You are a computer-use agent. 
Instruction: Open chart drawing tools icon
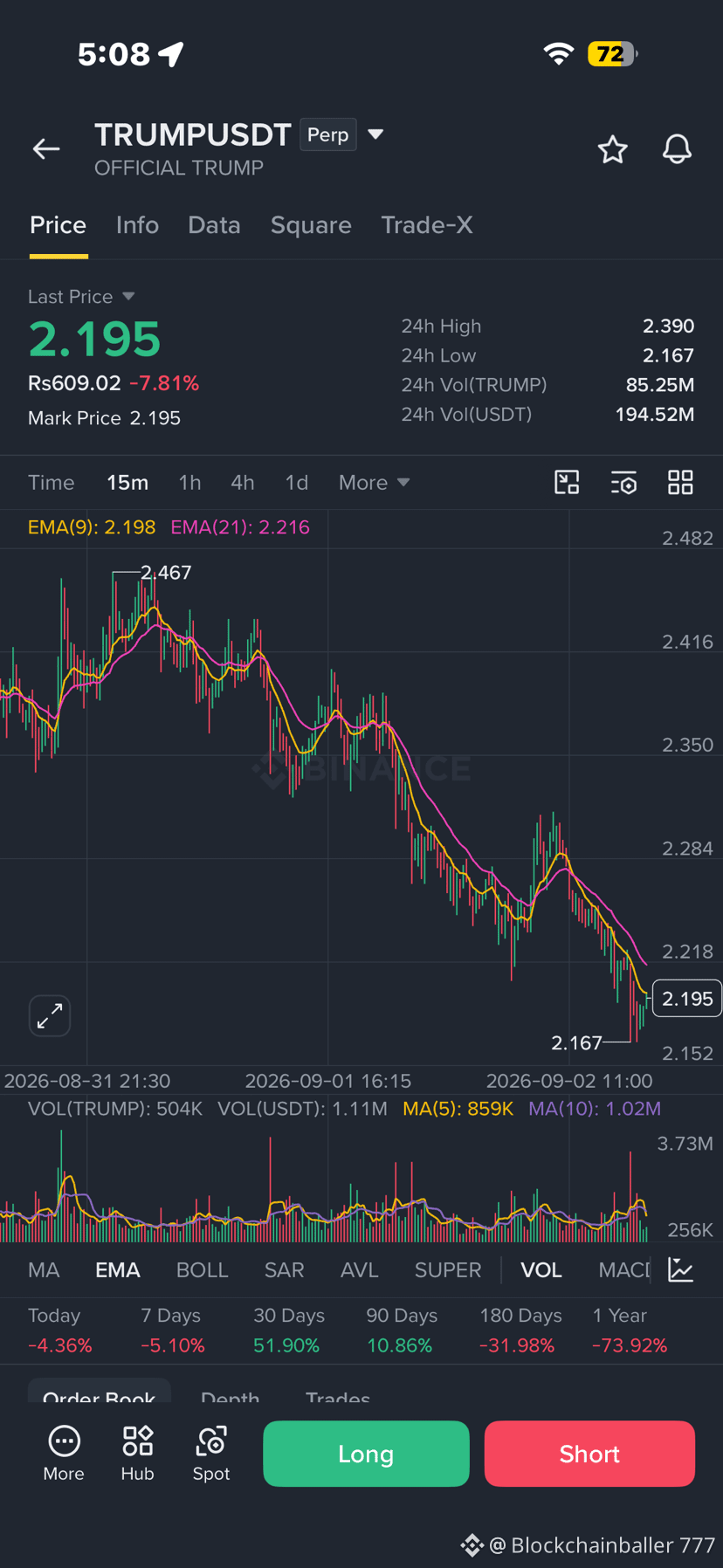click(567, 482)
